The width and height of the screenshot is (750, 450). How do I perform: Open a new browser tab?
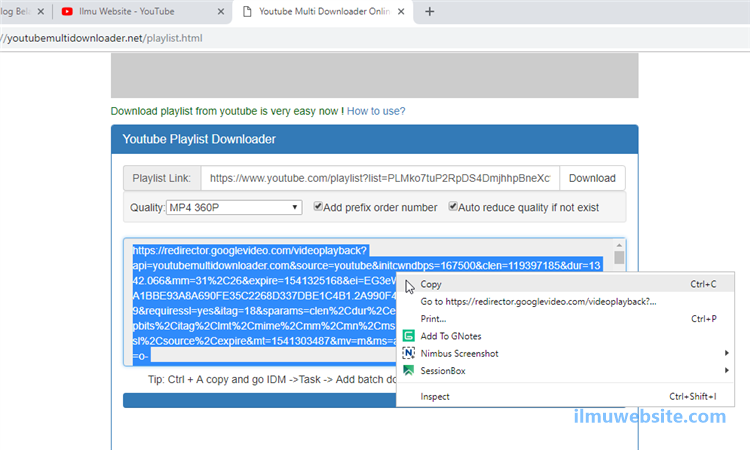click(x=430, y=11)
